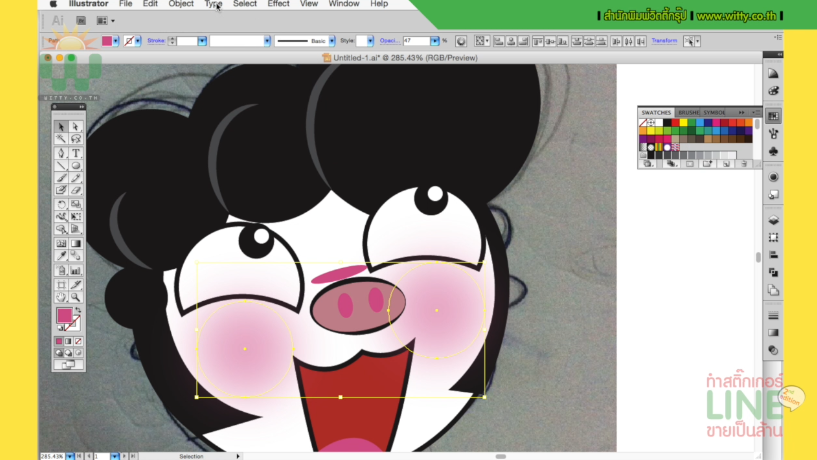The height and width of the screenshot is (460, 817).
Task: Expand Swatches panel hidden tabs arrows
Action: pyautogui.click(x=741, y=113)
